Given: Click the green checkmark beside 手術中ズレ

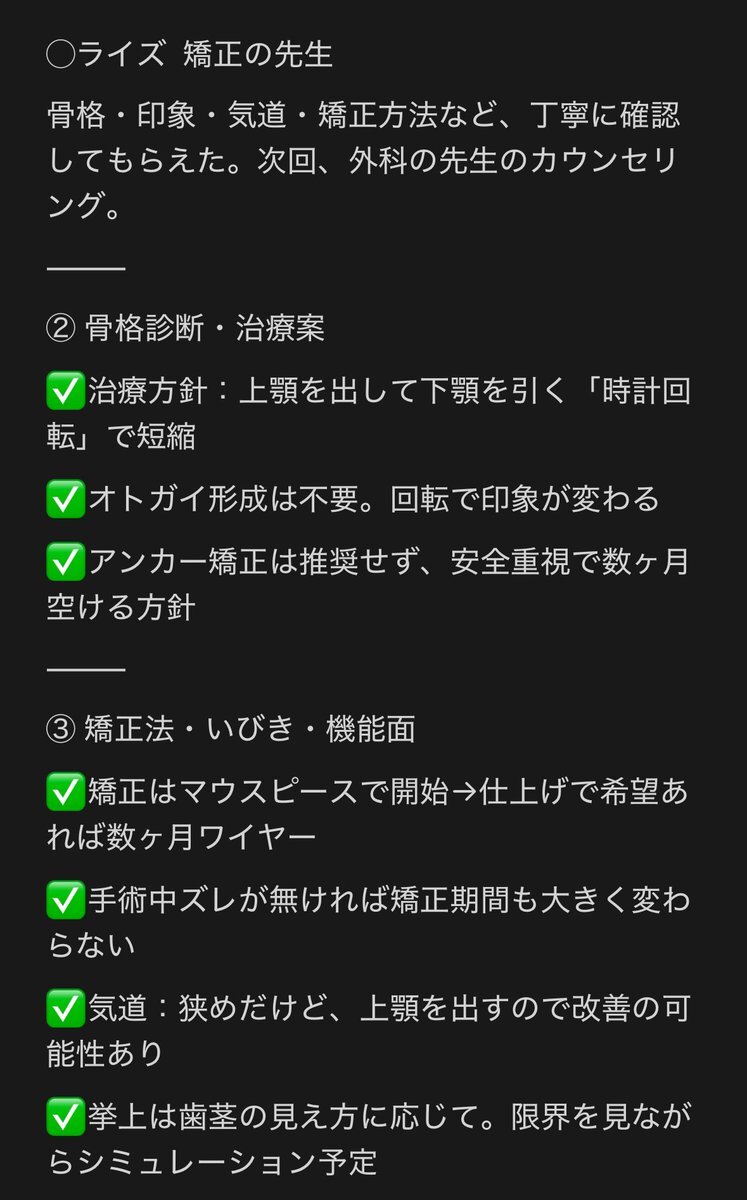Looking at the screenshot, I should tap(64, 900).
